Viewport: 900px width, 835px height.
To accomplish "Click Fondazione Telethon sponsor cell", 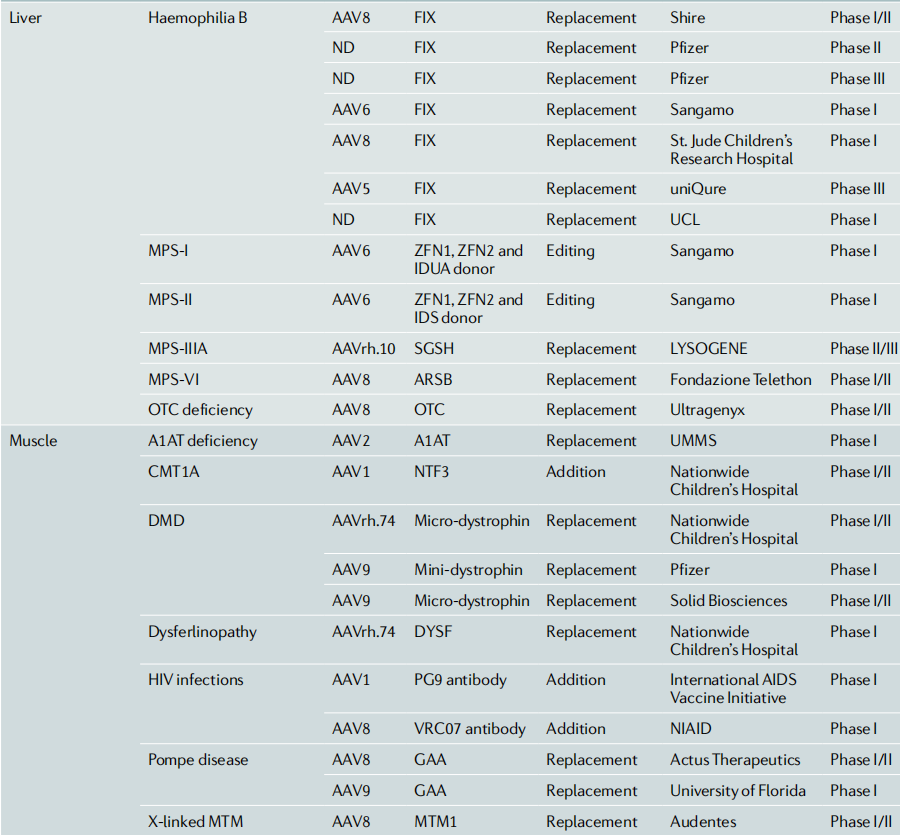I will tap(740, 380).
